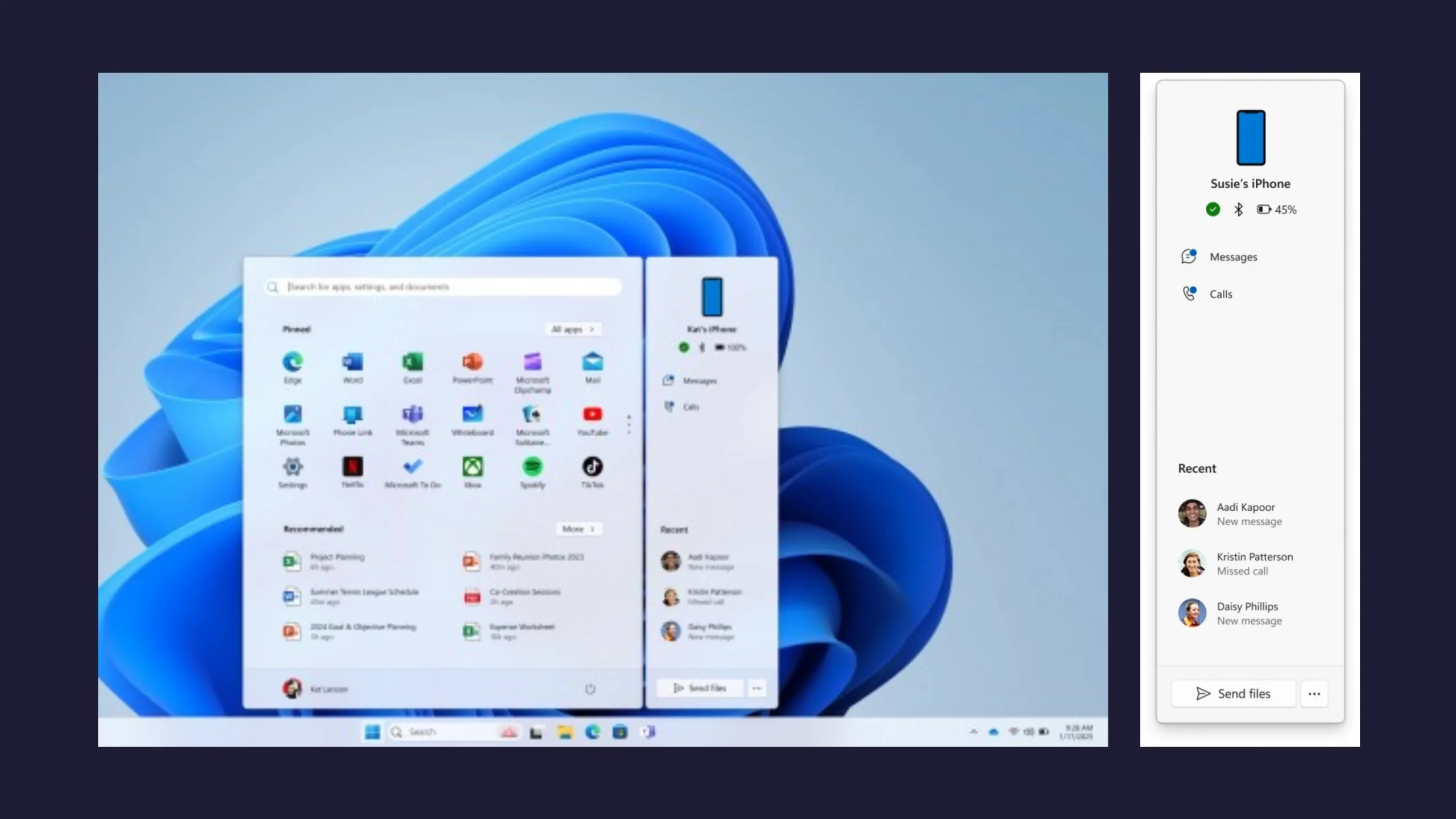1456x819 pixels.
Task: Open 2024 Goal & Objective Planning file
Action: [x=350, y=631]
